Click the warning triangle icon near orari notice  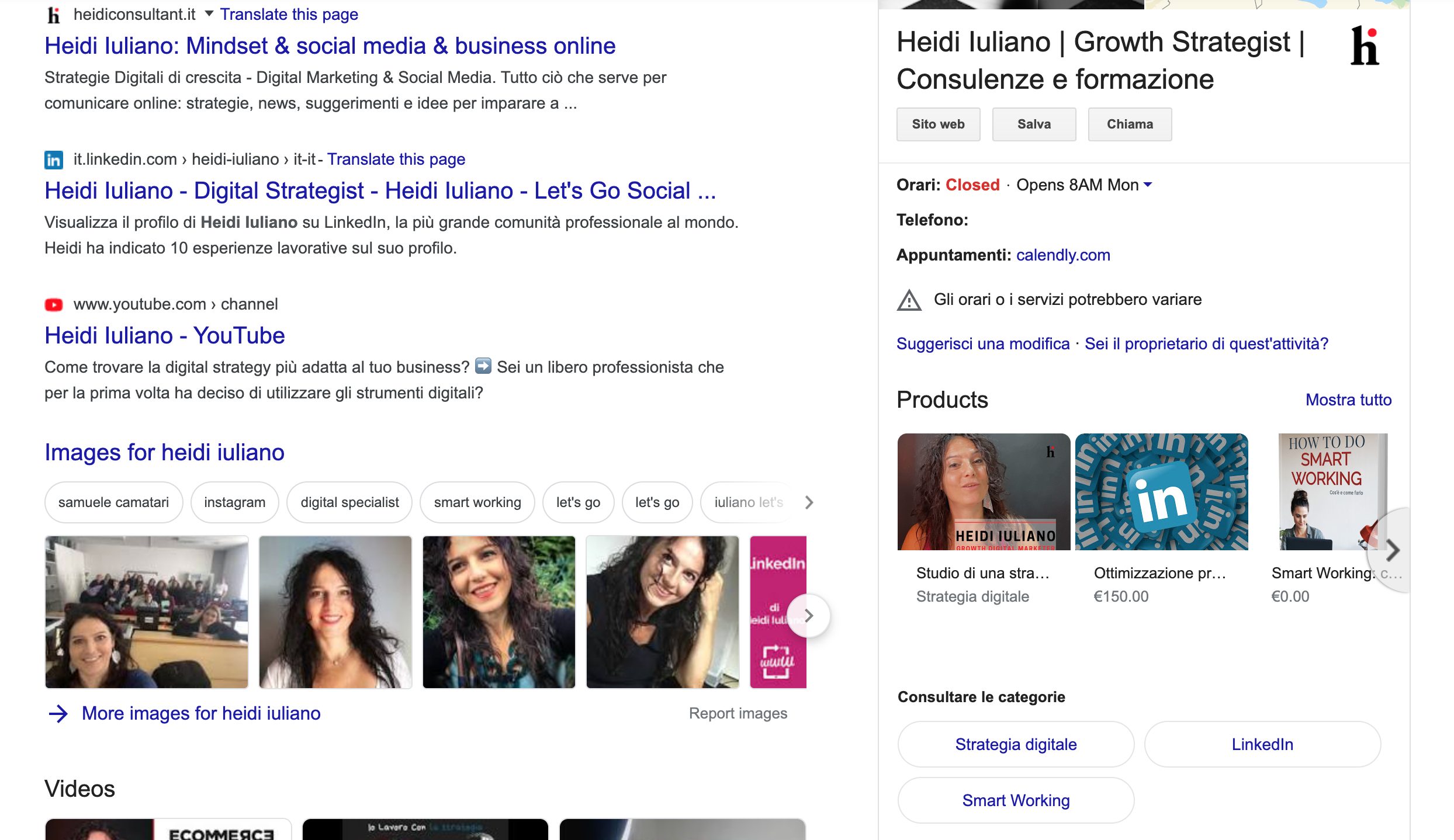tap(909, 300)
